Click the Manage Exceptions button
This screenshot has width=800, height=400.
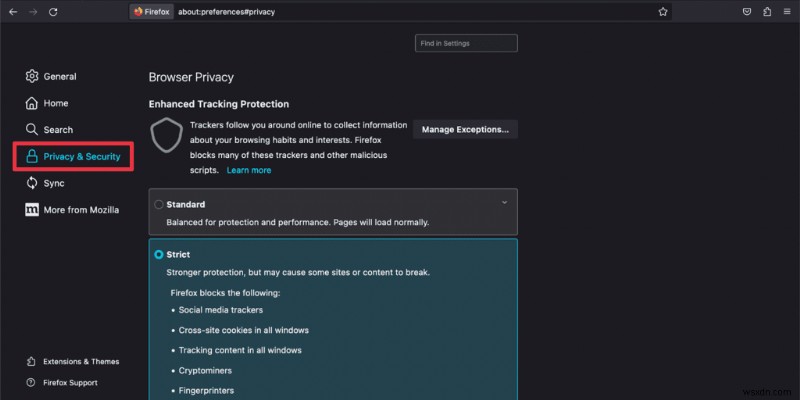(x=465, y=130)
